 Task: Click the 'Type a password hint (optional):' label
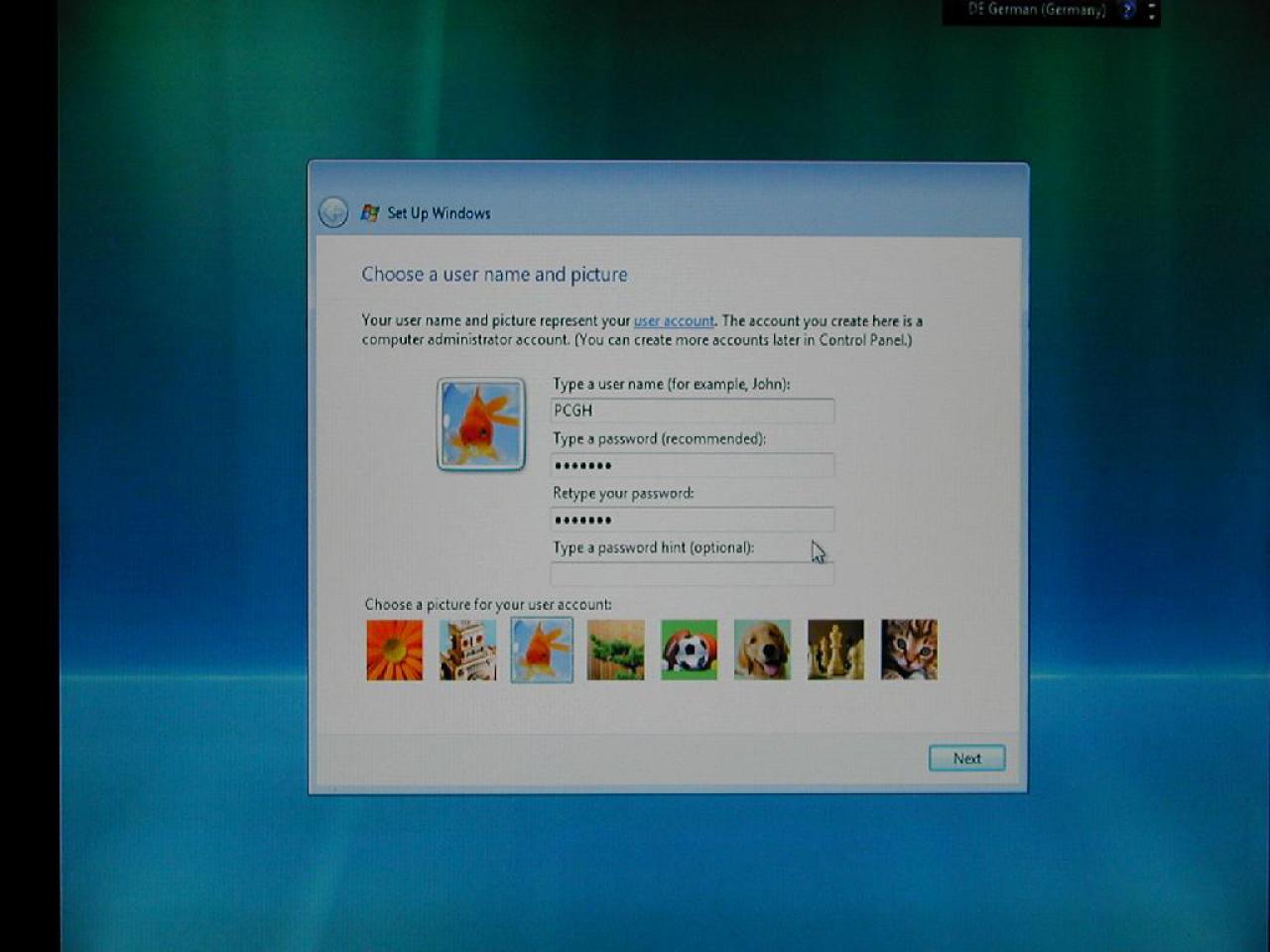(654, 547)
